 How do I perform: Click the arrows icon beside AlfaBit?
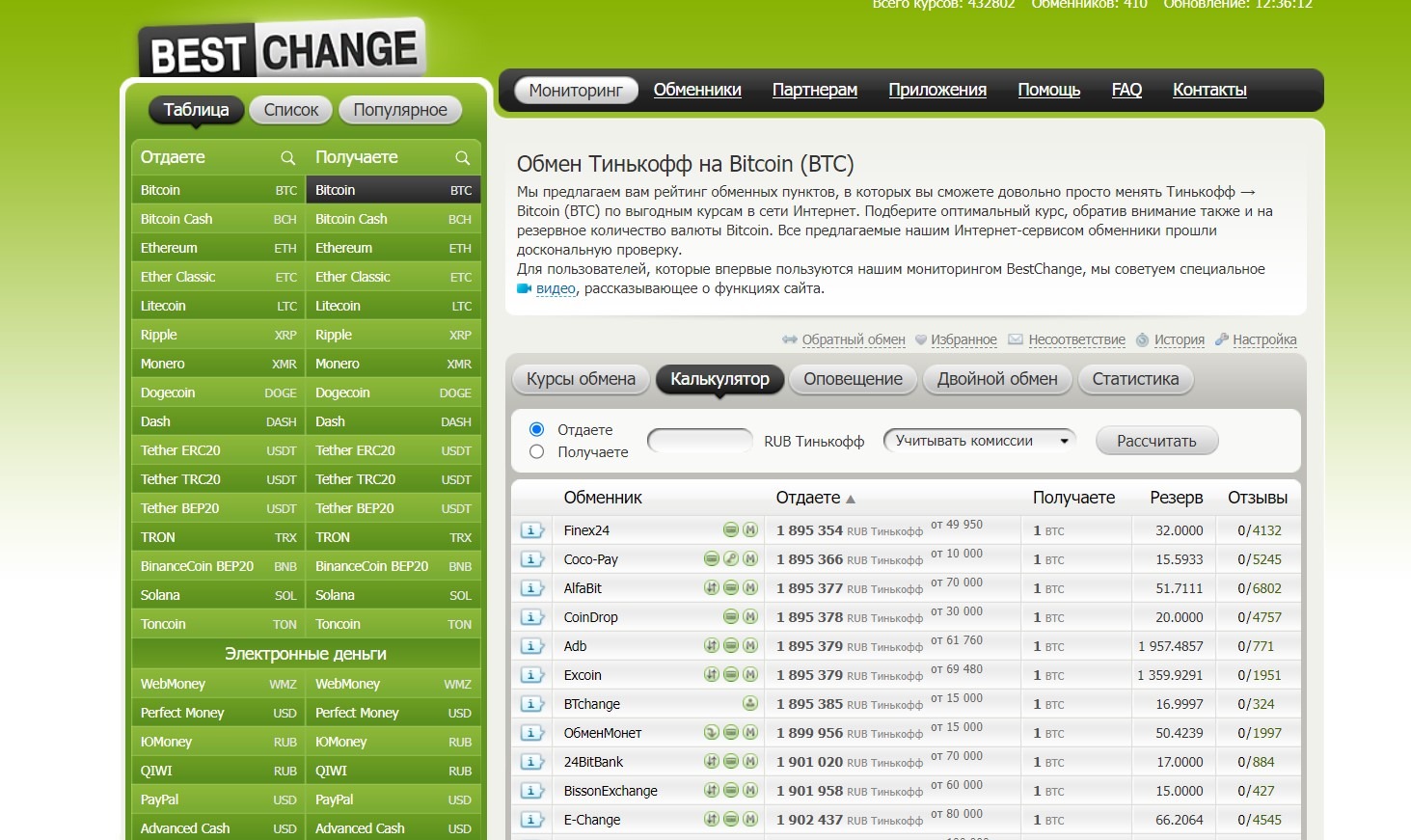tap(712, 588)
